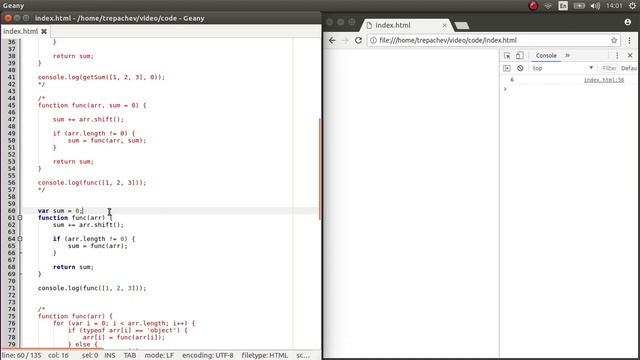Viewport: 640px width, 360px height.
Task: Open the En keyboard layout indicator
Action: click(x=563, y=6)
